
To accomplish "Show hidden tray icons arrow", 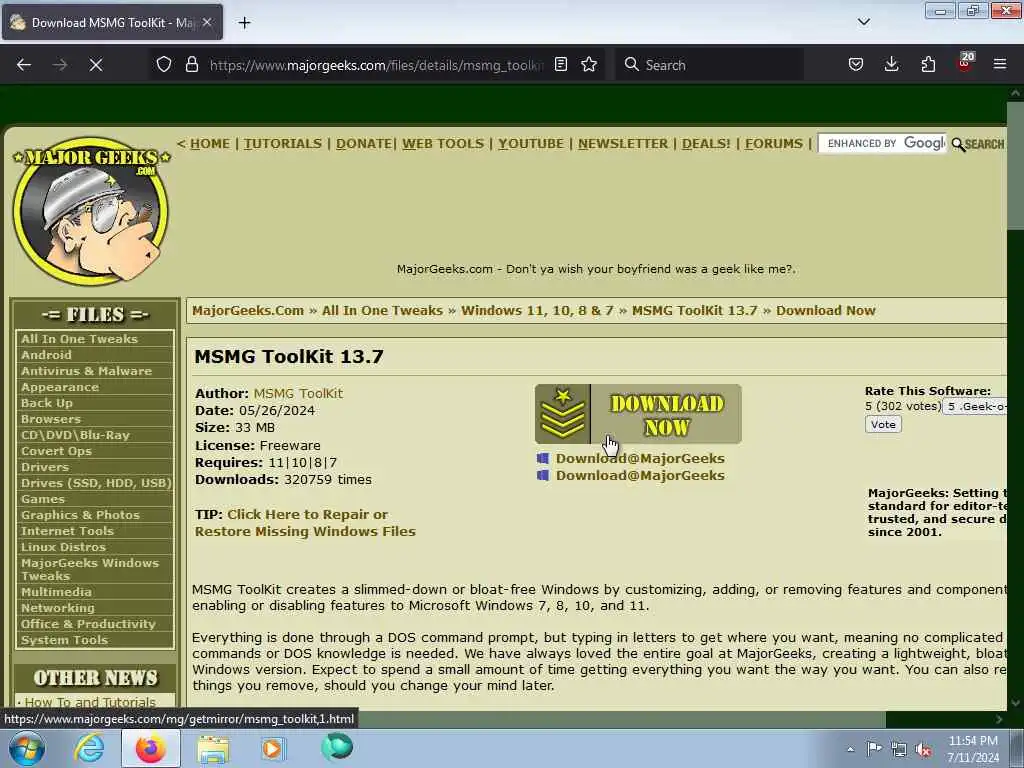I will point(850,750).
